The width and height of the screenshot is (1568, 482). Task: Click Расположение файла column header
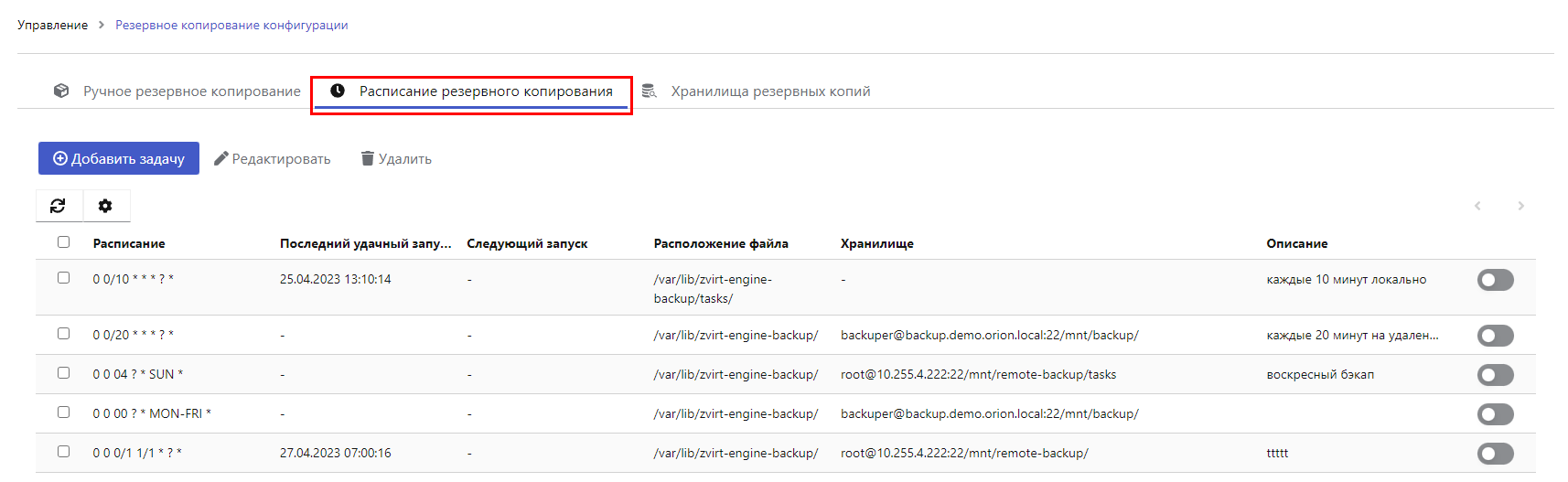[721, 243]
